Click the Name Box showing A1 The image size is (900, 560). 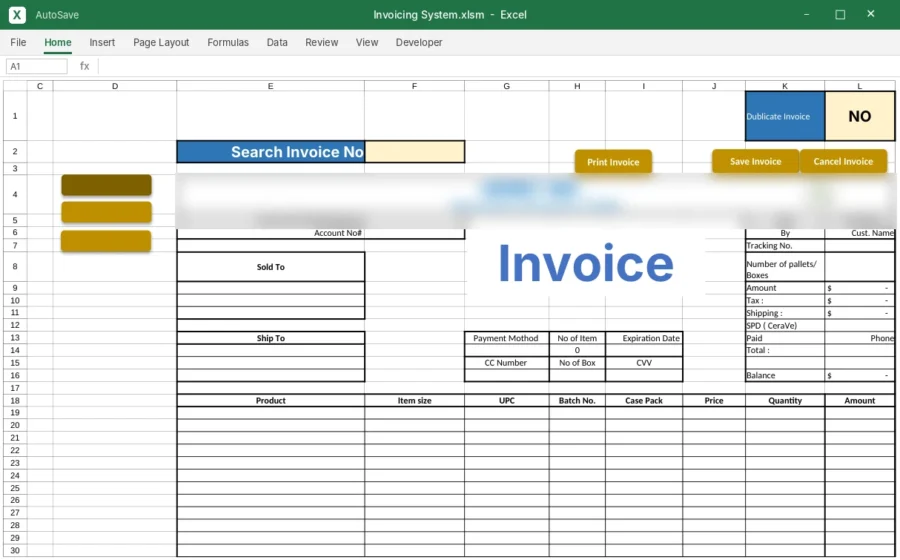pyautogui.click(x=37, y=67)
